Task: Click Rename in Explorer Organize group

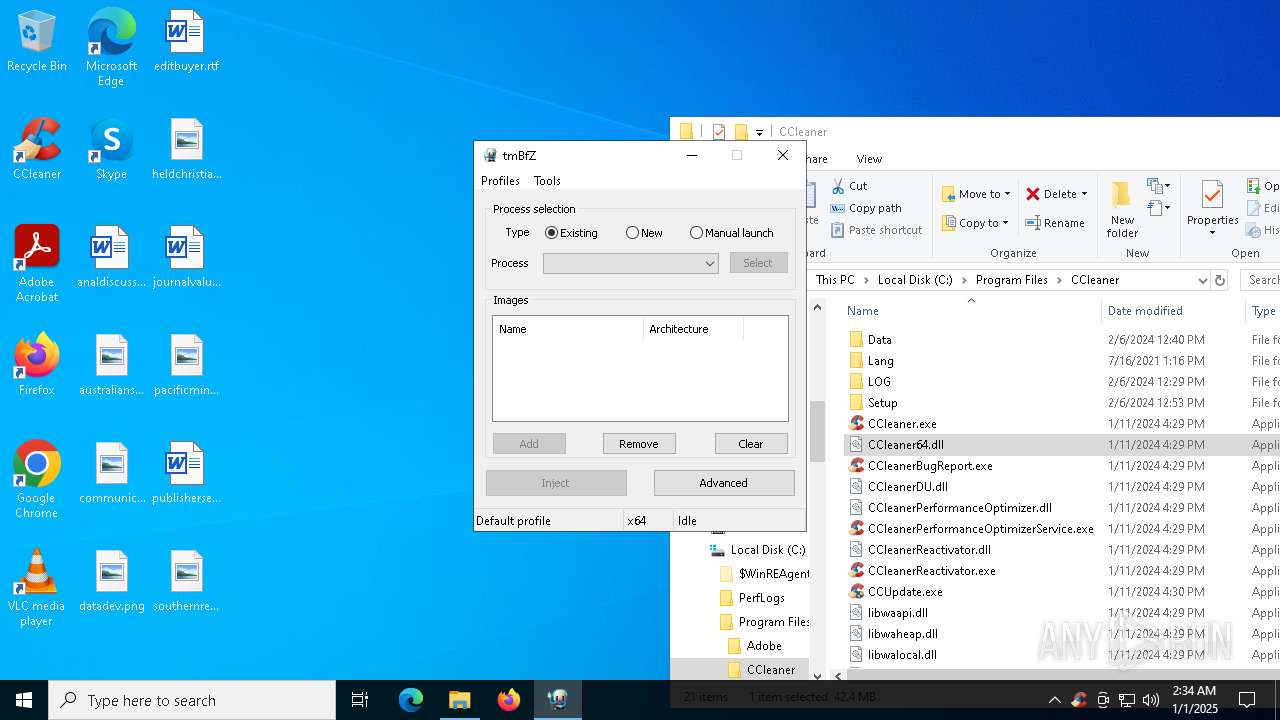Action: click(x=1055, y=223)
